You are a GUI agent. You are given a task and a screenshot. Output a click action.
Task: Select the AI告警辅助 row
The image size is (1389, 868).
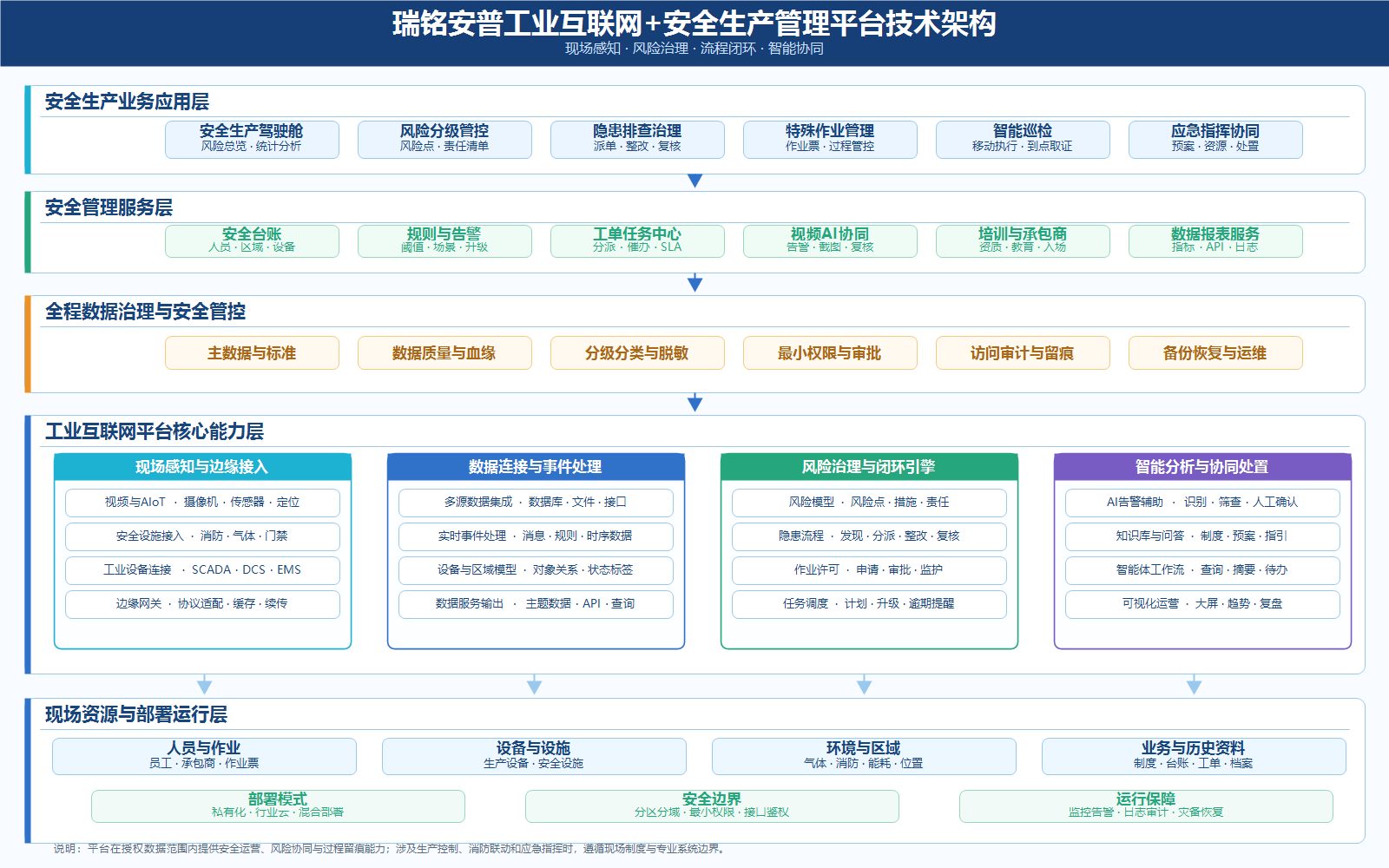[x=1202, y=503]
